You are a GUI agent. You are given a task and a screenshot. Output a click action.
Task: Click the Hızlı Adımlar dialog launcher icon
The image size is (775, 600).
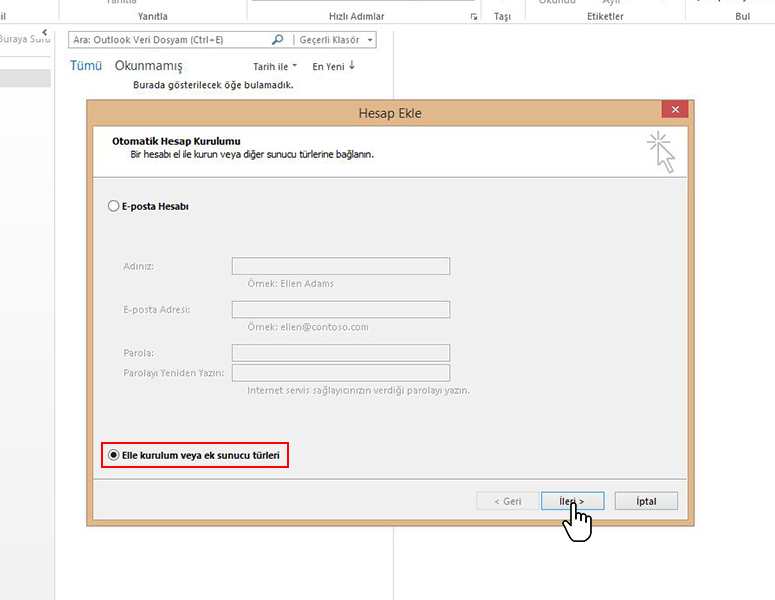[474, 18]
